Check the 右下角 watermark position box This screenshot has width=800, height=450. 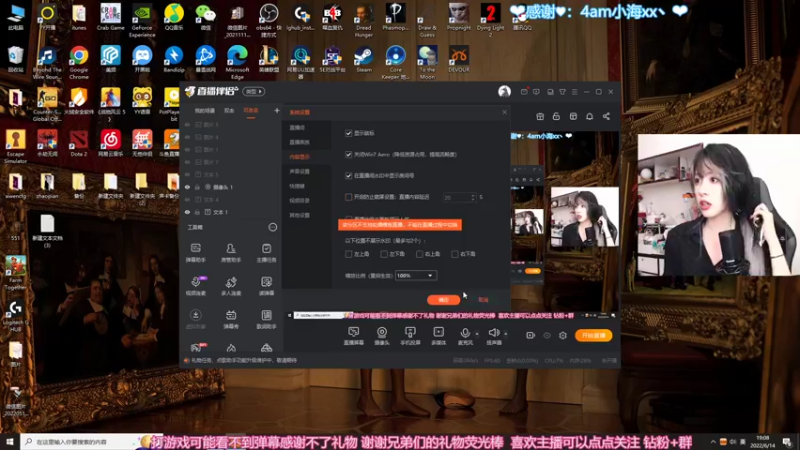pyautogui.click(x=455, y=254)
